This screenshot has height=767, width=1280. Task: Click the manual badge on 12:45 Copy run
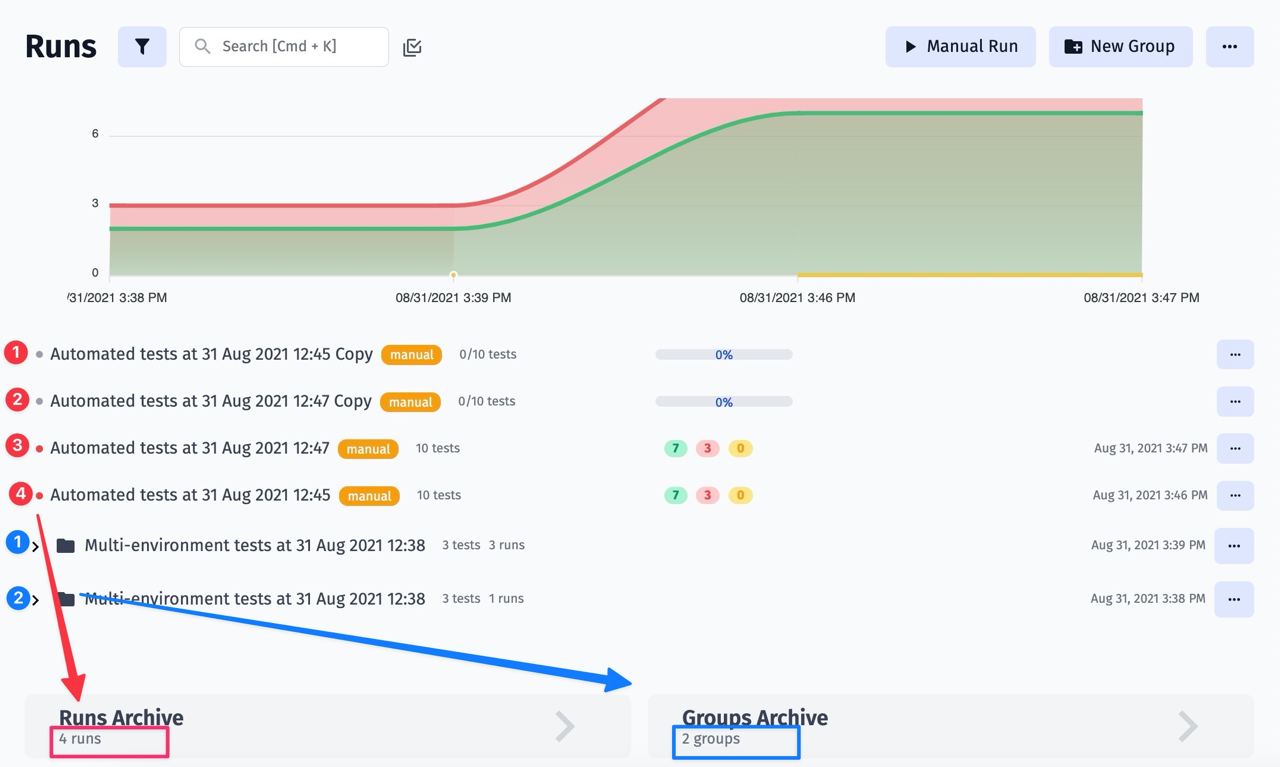[411, 355]
